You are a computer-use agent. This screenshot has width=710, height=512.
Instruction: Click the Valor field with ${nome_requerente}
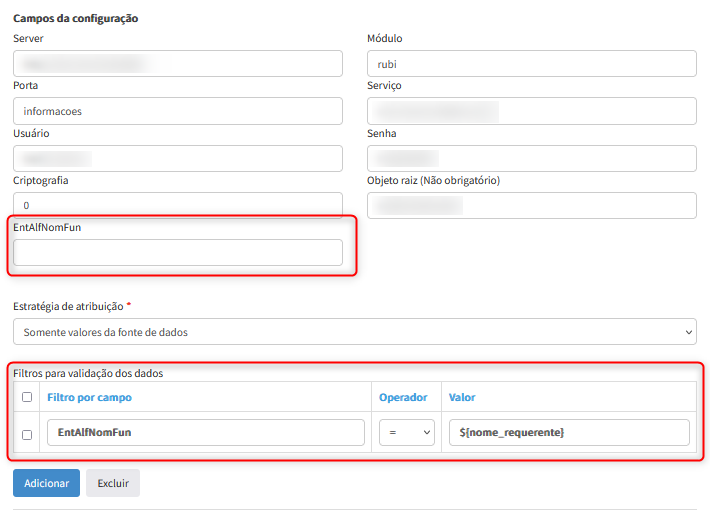coord(568,432)
